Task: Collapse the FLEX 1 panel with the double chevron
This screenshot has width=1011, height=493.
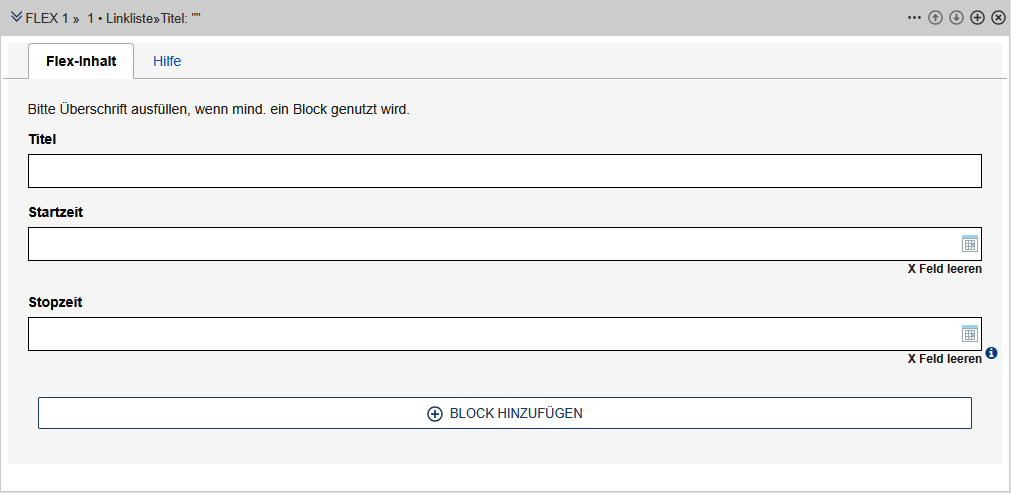Action: (x=16, y=17)
